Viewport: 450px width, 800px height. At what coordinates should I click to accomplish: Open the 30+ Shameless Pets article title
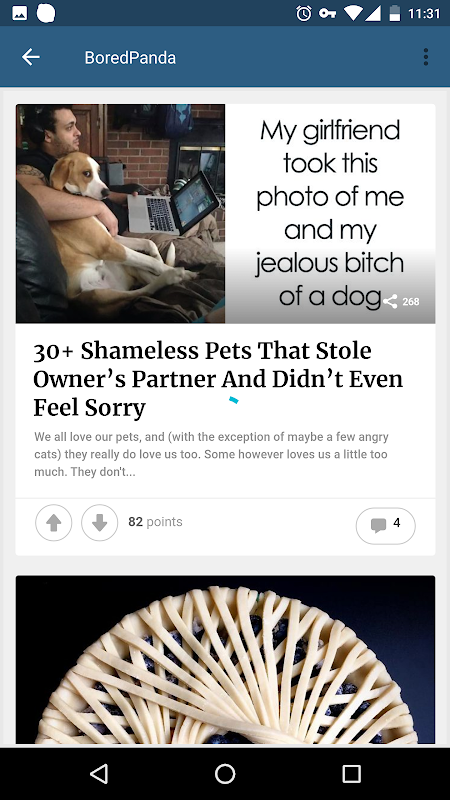(x=218, y=379)
